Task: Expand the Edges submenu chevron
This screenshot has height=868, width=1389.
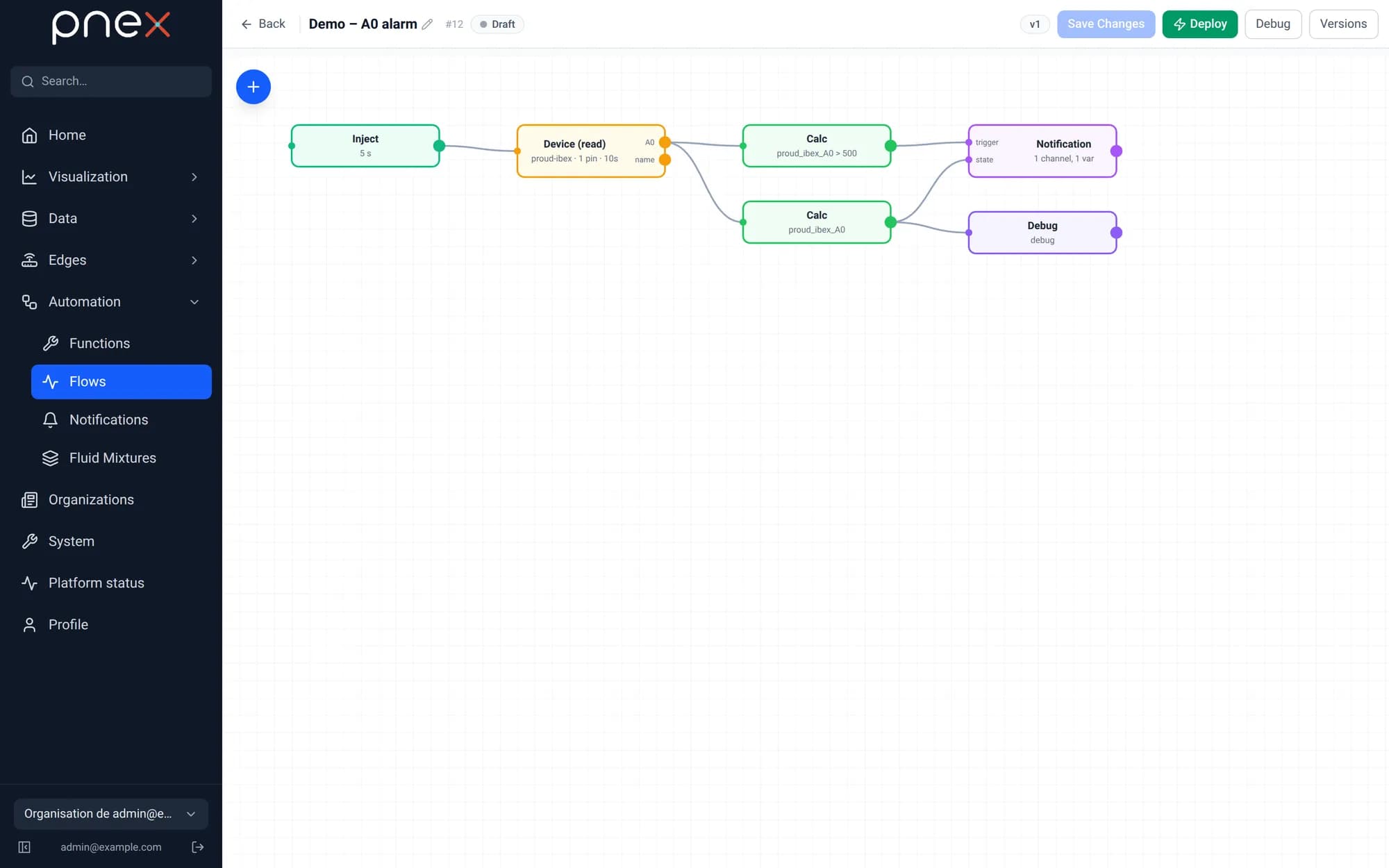Action: pyautogui.click(x=194, y=260)
